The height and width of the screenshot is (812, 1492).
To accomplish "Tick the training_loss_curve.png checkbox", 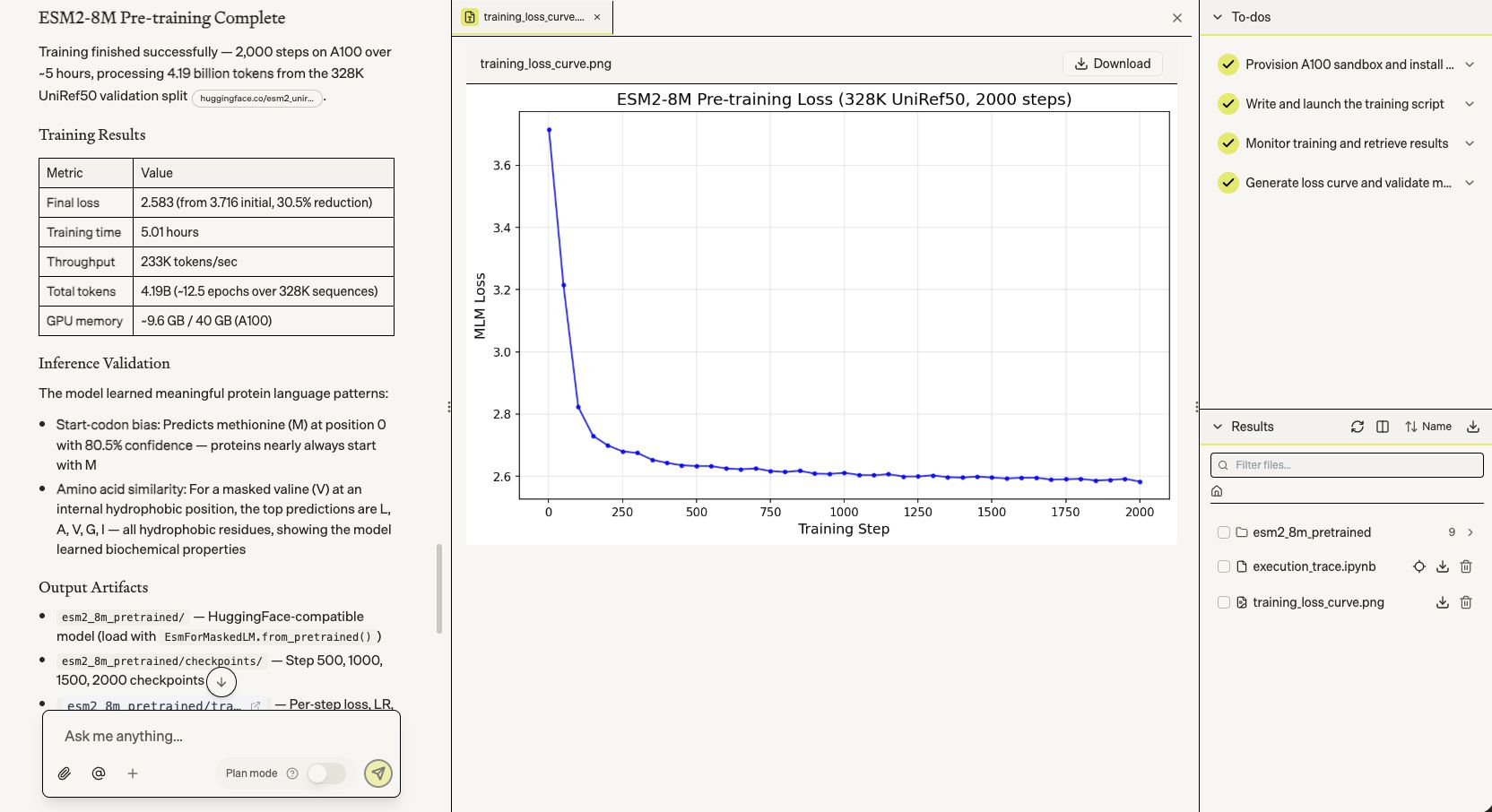I will click(x=1224, y=602).
